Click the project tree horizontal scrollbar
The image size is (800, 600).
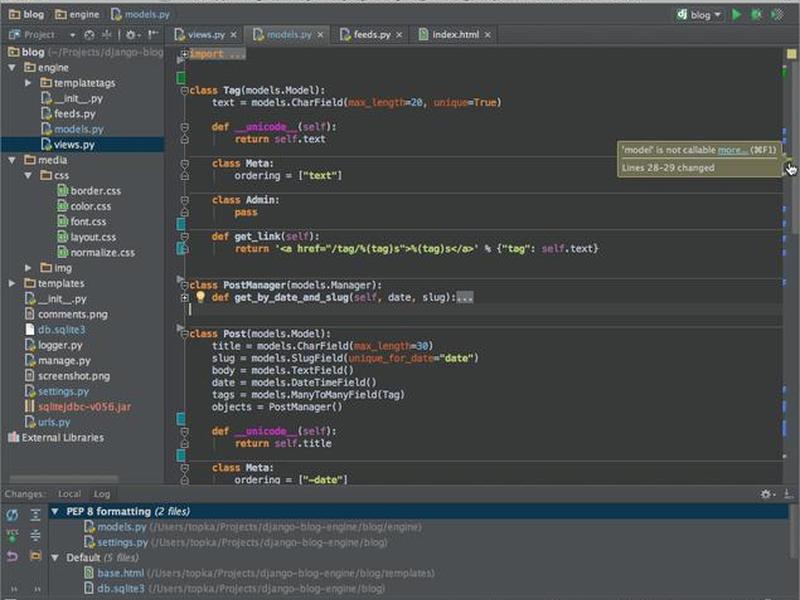pyautogui.click(x=64, y=479)
